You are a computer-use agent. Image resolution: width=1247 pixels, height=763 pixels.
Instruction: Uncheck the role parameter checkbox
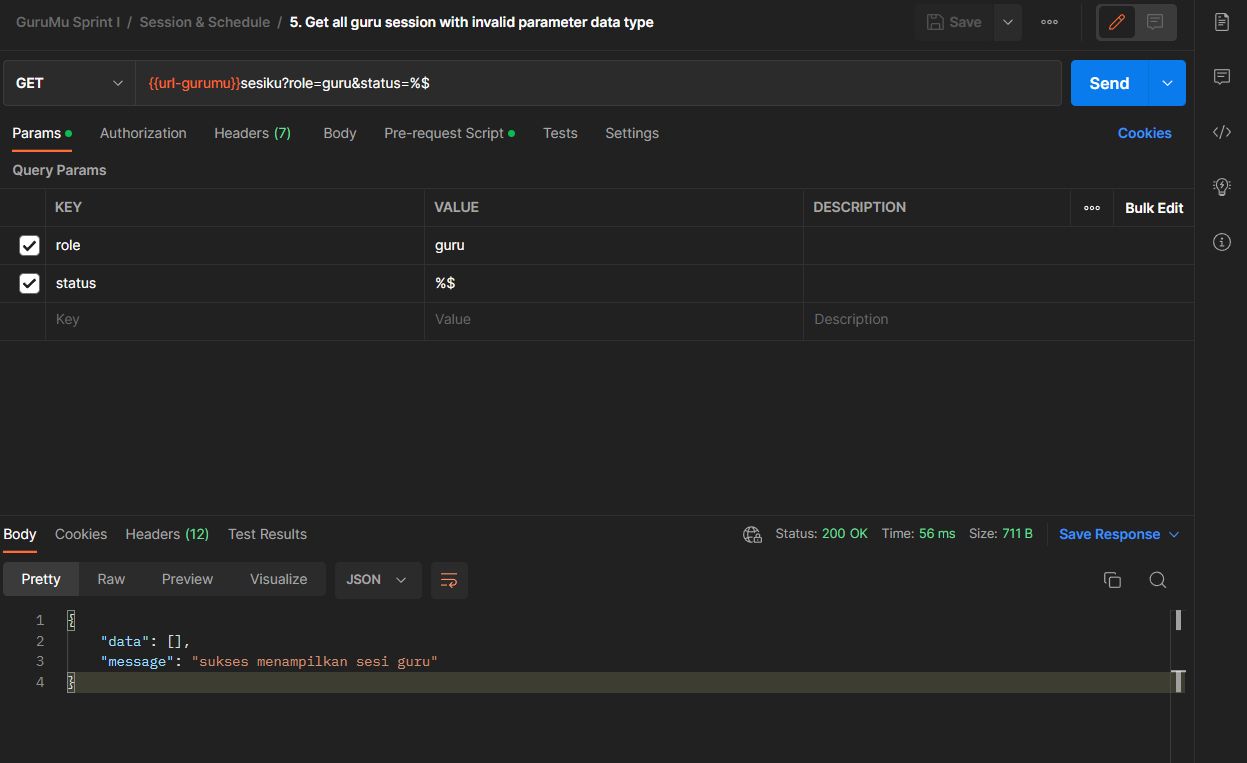click(x=29, y=245)
